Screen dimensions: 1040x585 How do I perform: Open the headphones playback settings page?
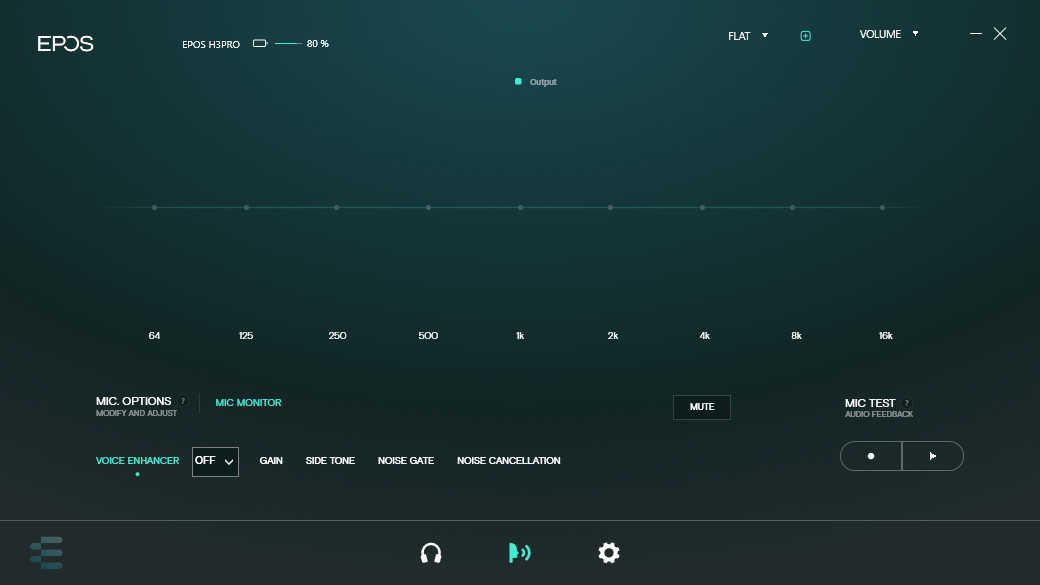[431, 552]
